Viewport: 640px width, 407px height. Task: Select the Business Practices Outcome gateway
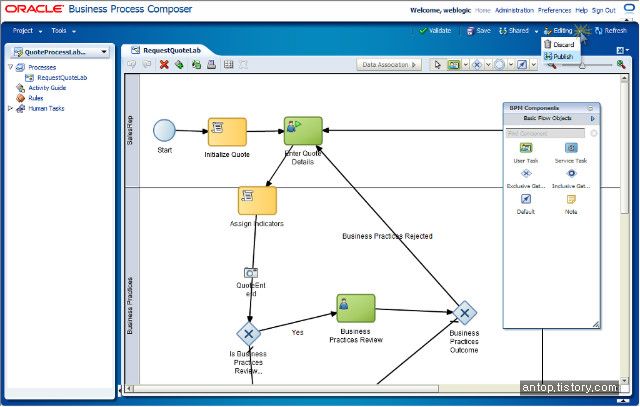click(464, 313)
